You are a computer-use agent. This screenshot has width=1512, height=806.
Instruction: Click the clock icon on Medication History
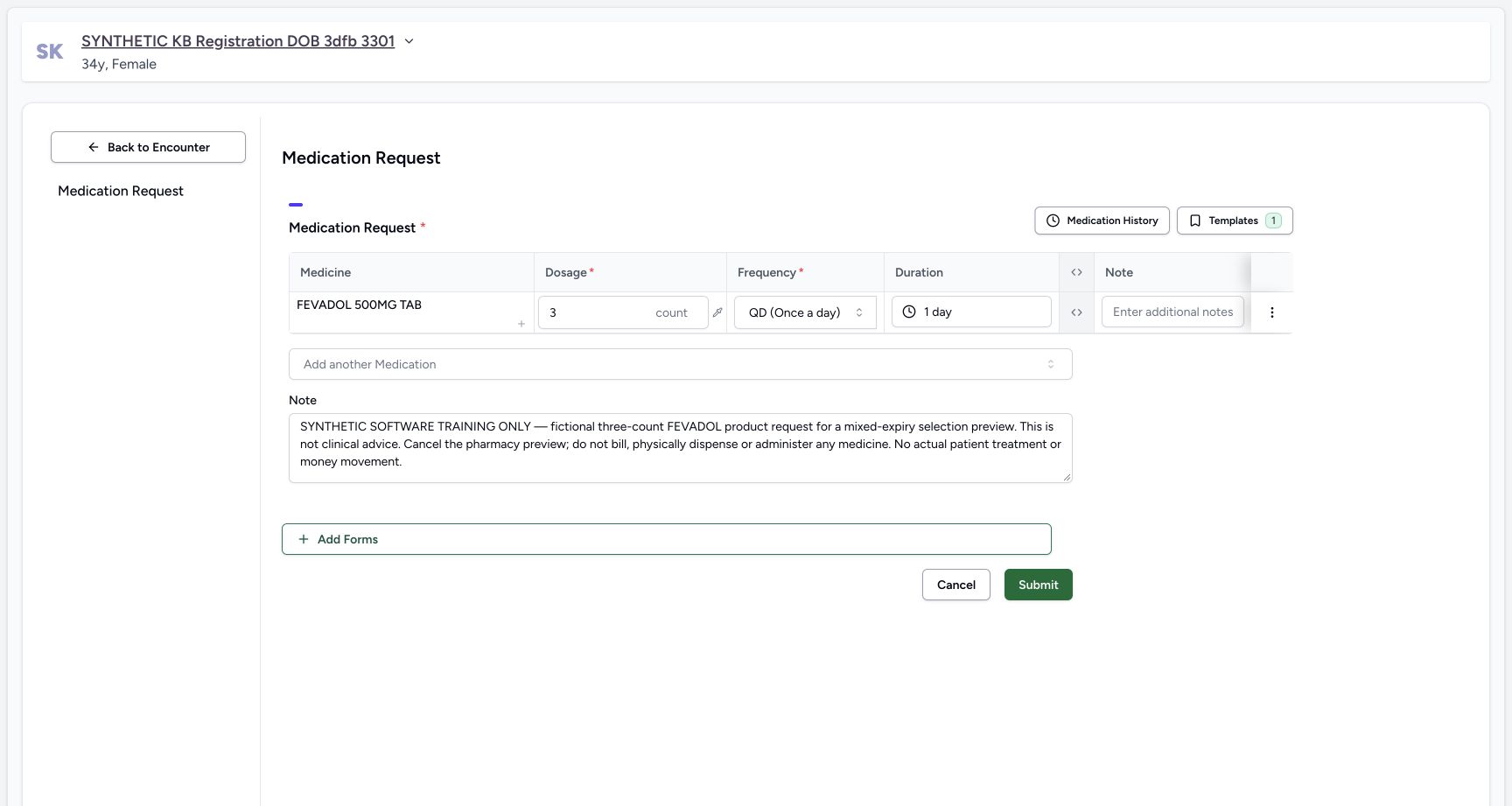tap(1053, 221)
